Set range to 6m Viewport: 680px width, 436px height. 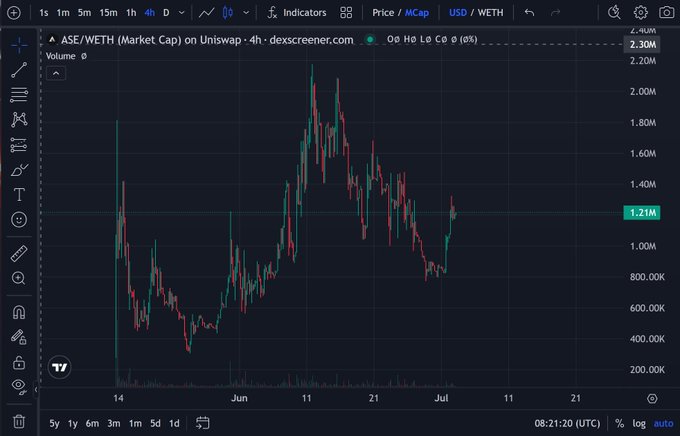[92, 423]
